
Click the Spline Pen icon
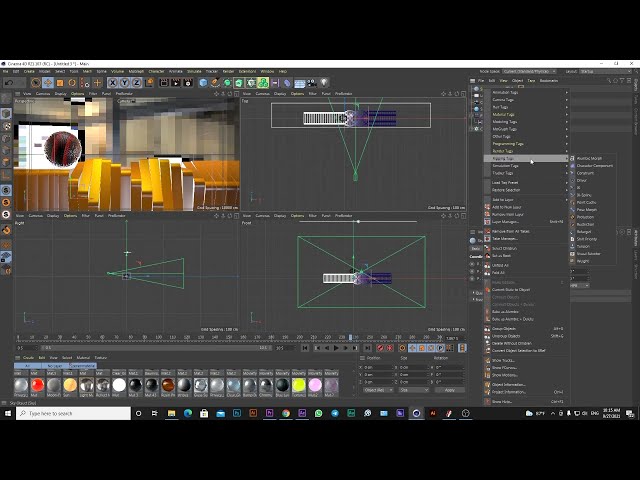pyautogui.click(x=215, y=83)
